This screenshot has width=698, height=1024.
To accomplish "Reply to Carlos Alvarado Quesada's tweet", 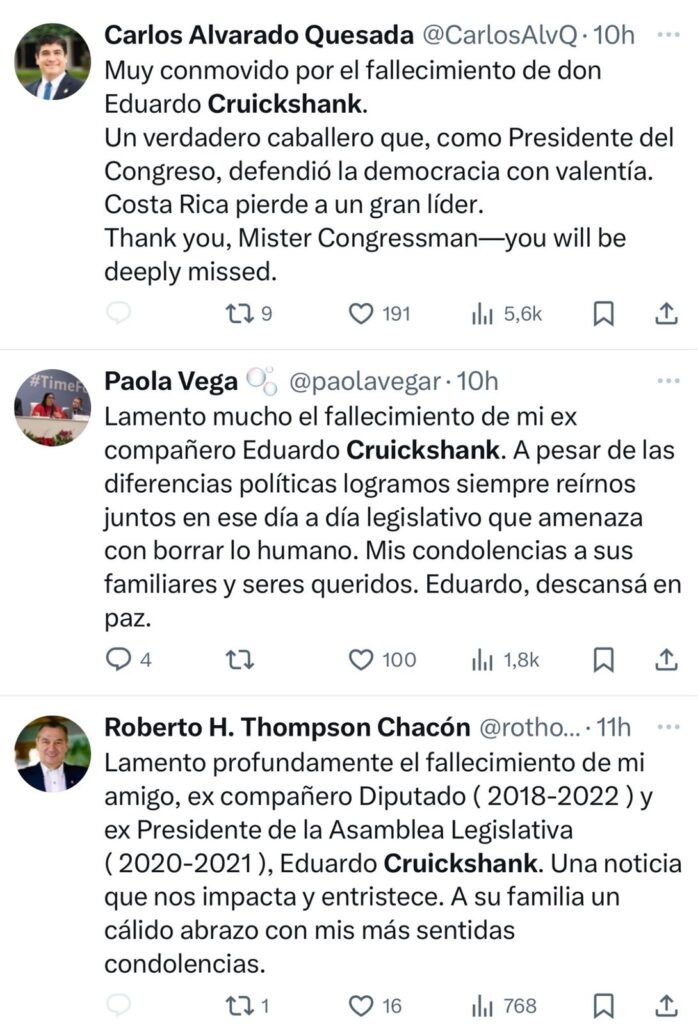I will click(119, 314).
